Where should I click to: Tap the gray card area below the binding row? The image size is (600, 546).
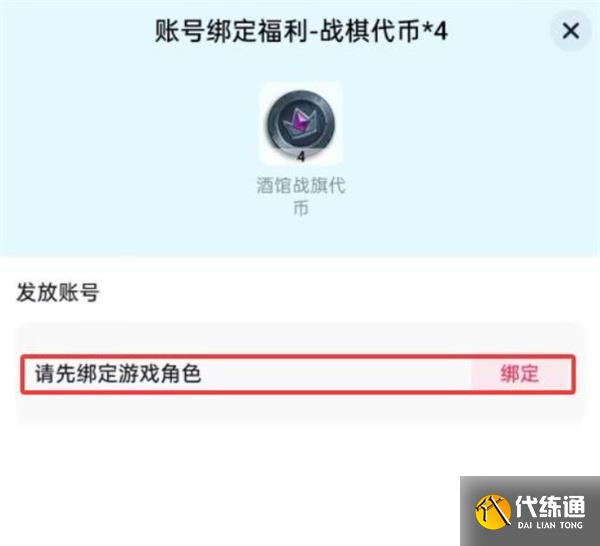pos(300,409)
